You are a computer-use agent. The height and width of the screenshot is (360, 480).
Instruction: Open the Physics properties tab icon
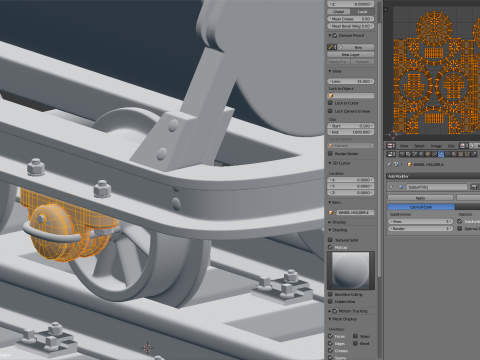(474, 154)
